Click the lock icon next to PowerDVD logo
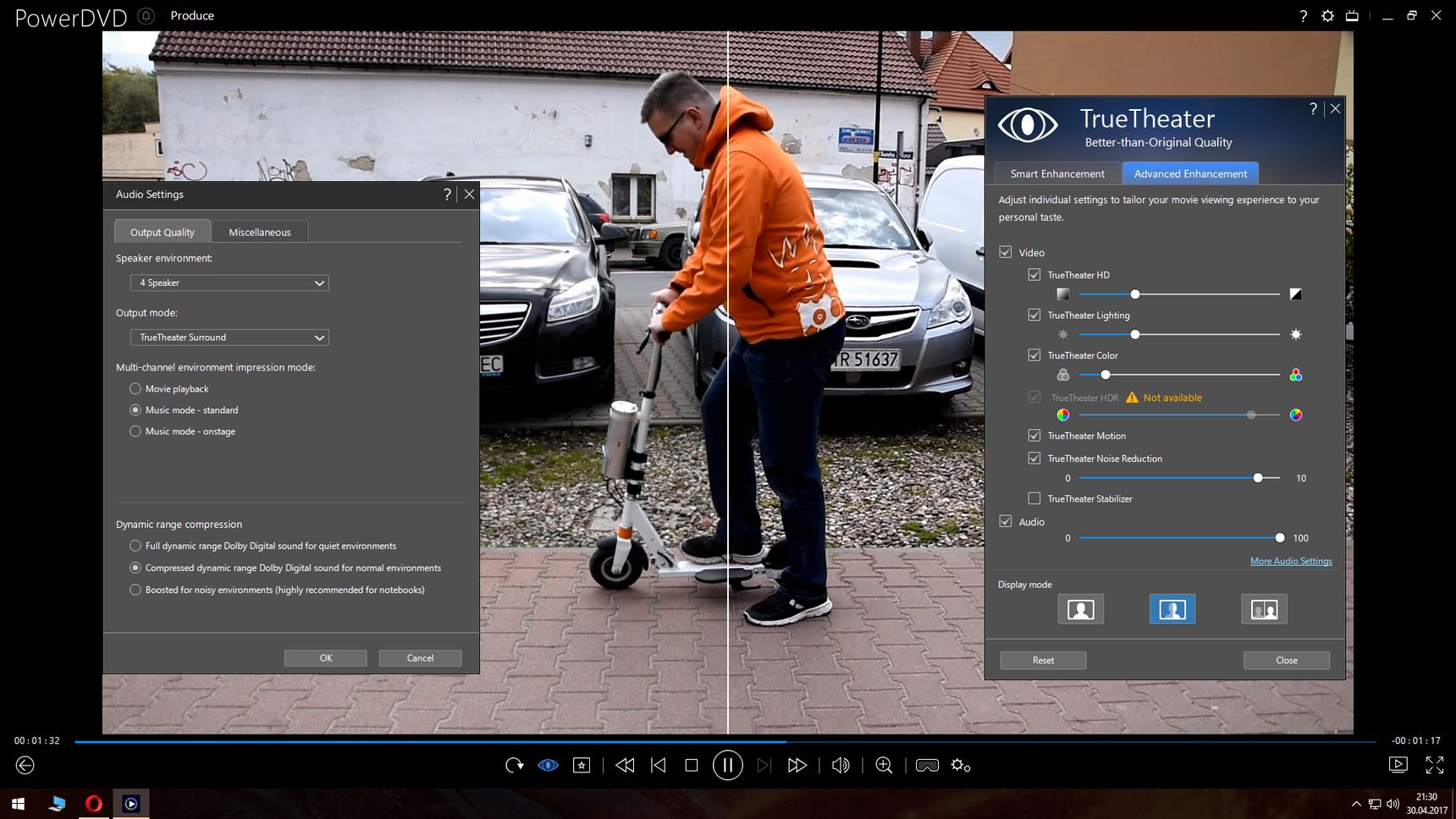 pos(146,16)
